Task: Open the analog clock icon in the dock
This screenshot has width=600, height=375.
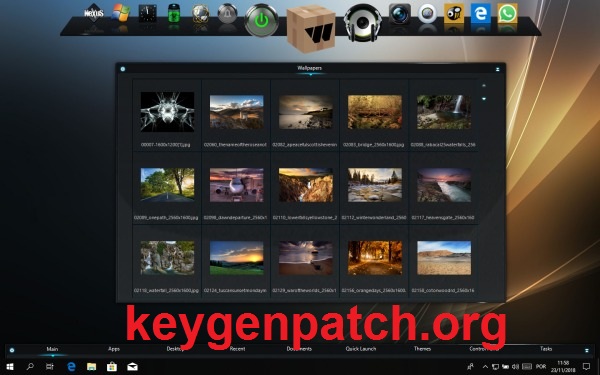Action: 147,14
